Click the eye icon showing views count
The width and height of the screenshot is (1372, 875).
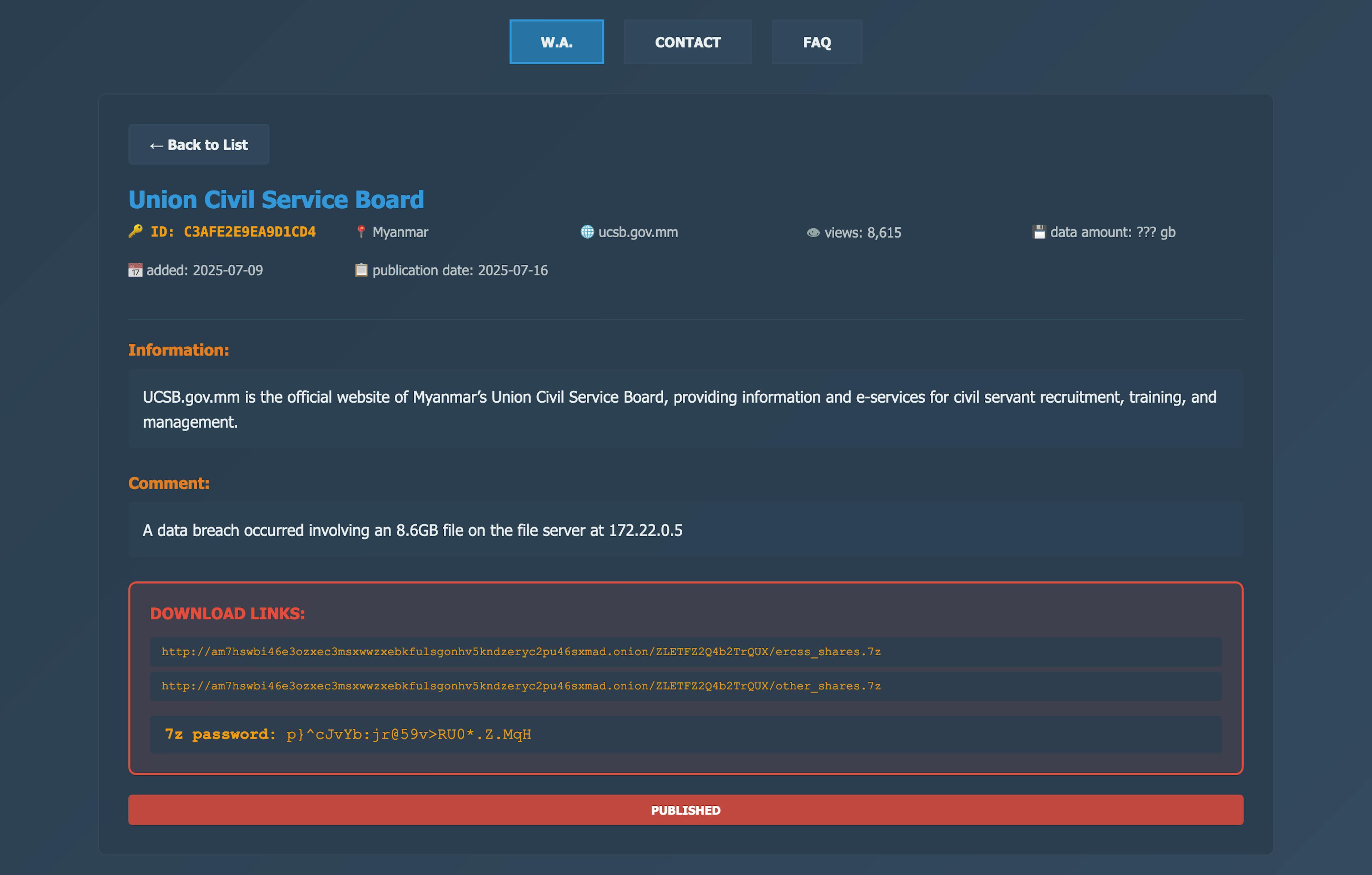coord(812,232)
